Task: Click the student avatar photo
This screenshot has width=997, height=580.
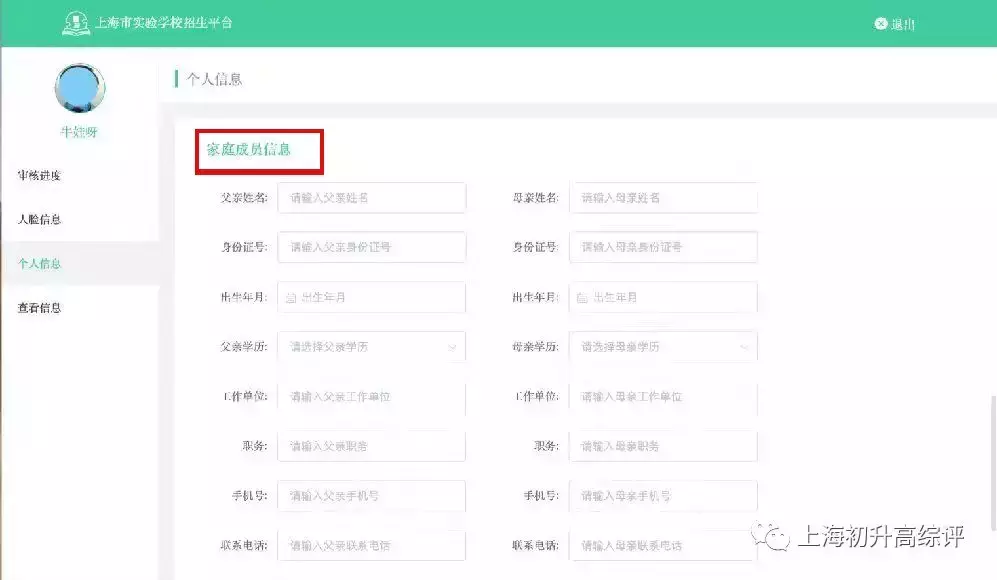Action: [x=79, y=89]
